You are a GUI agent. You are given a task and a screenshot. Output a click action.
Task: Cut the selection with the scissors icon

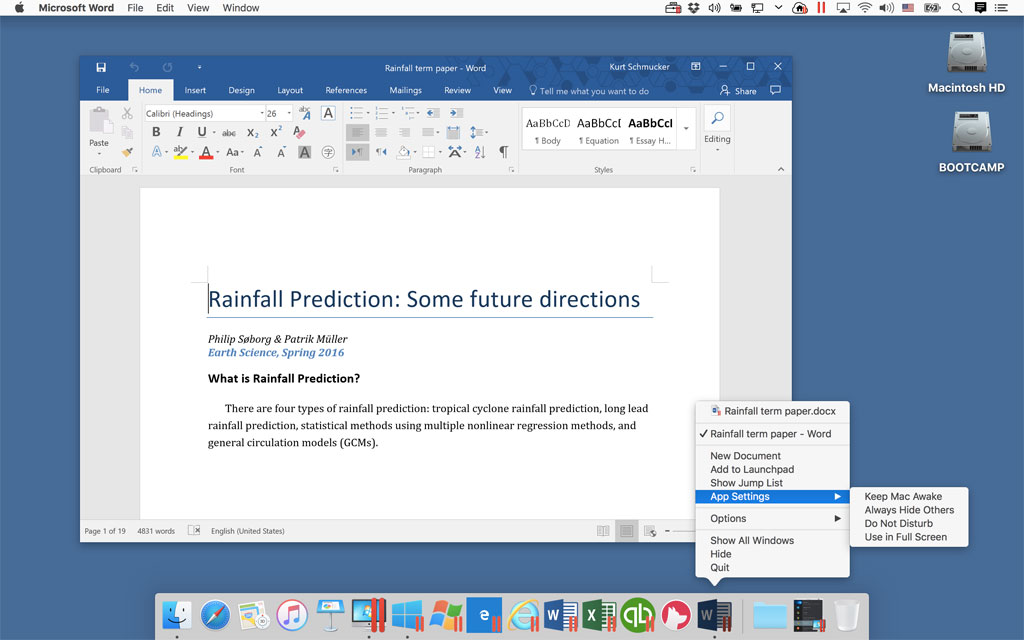(x=127, y=114)
